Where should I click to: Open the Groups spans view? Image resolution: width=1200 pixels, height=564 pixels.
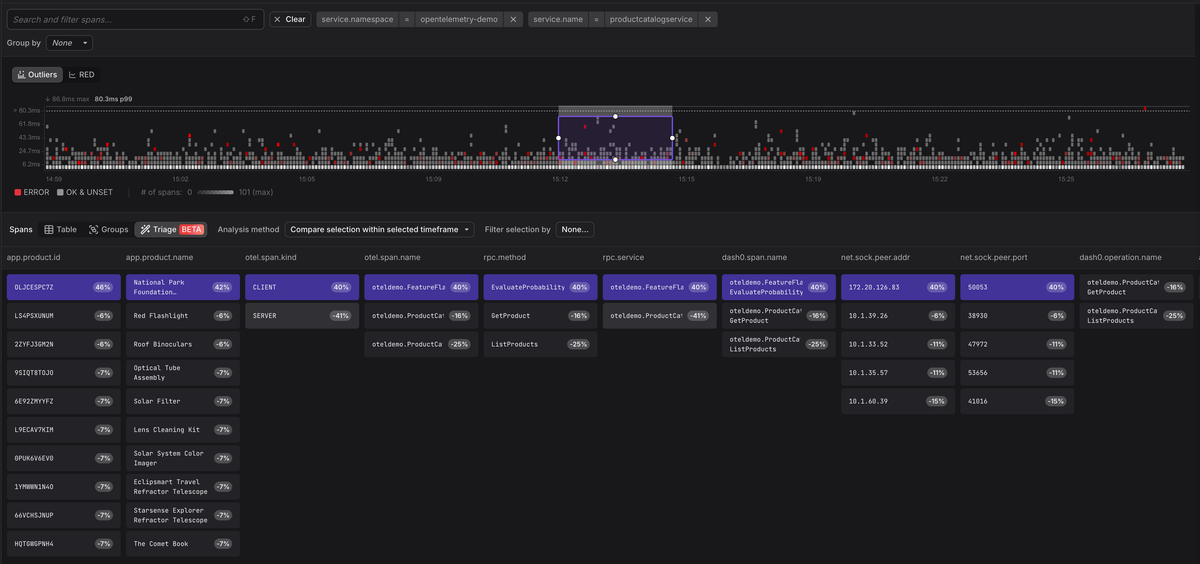(108, 229)
